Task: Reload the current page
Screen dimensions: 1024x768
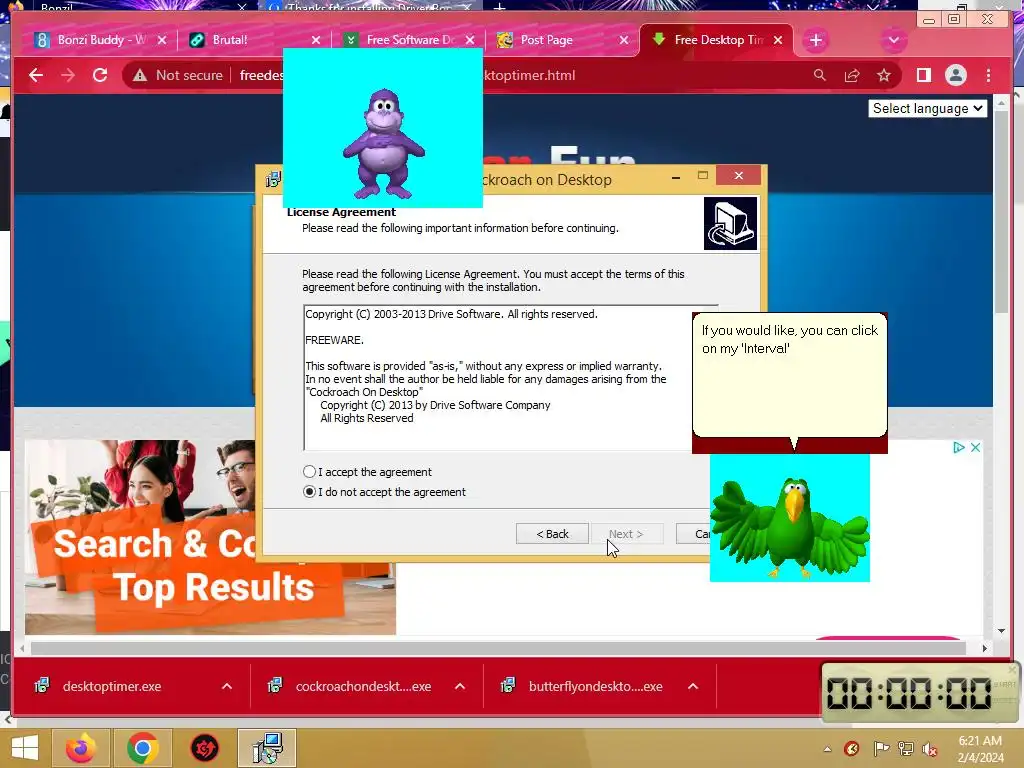Action: [100, 75]
